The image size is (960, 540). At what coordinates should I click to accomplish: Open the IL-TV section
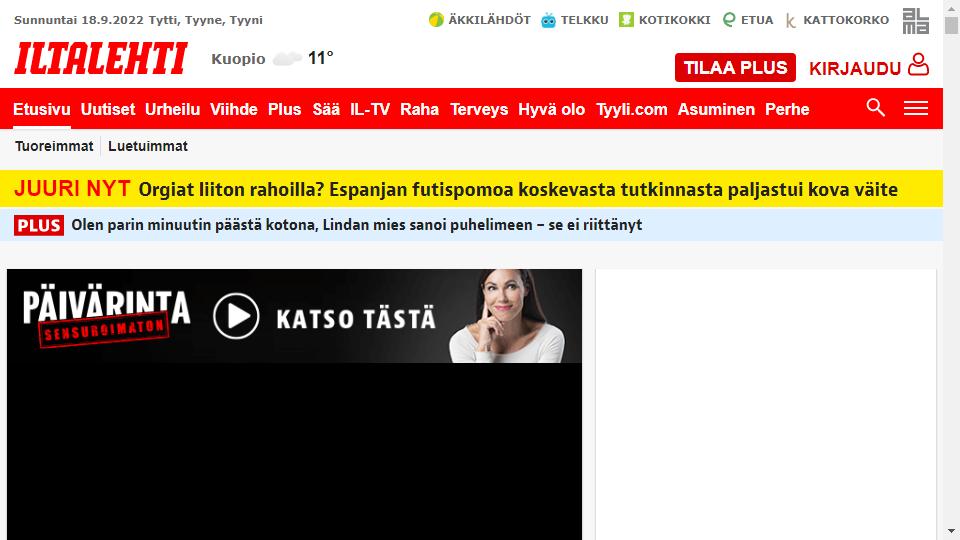click(x=370, y=110)
